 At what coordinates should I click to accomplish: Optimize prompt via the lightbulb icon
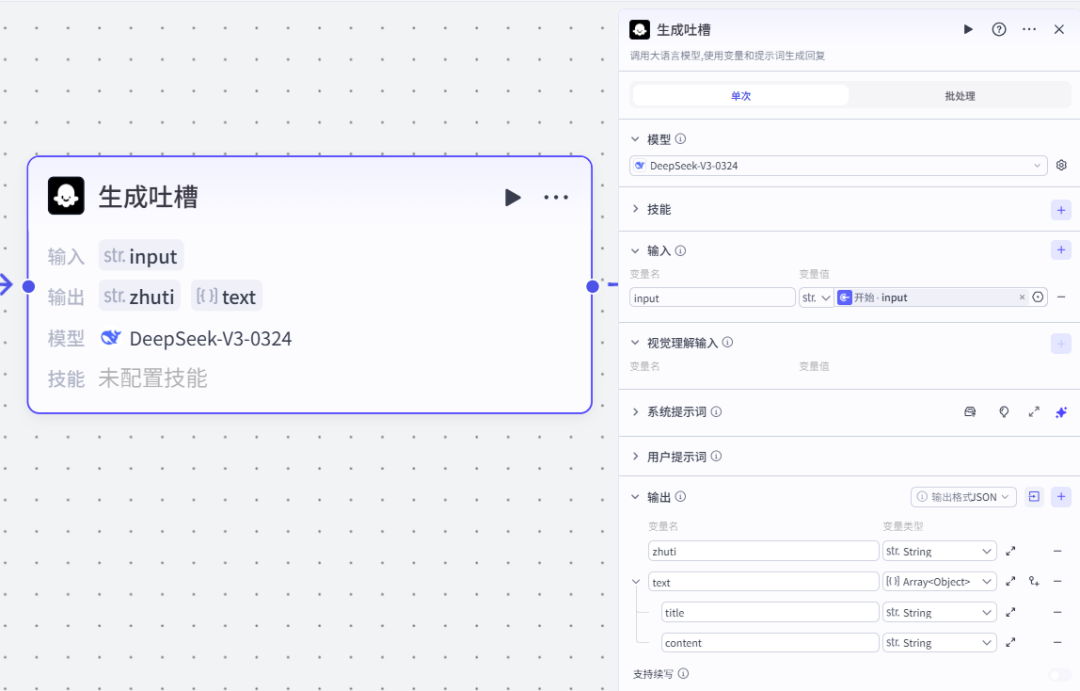(1003, 411)
